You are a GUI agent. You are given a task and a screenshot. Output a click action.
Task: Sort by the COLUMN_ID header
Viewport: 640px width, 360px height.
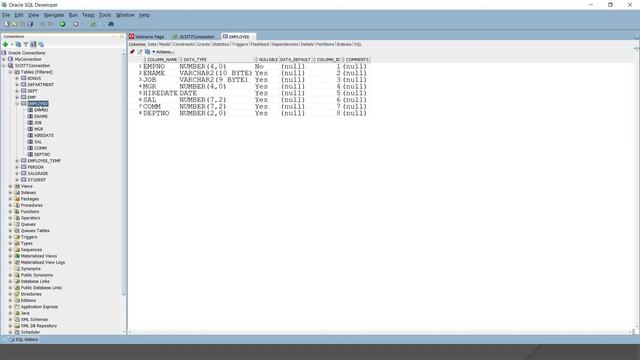pyautogui.click(x=328, y=60)
